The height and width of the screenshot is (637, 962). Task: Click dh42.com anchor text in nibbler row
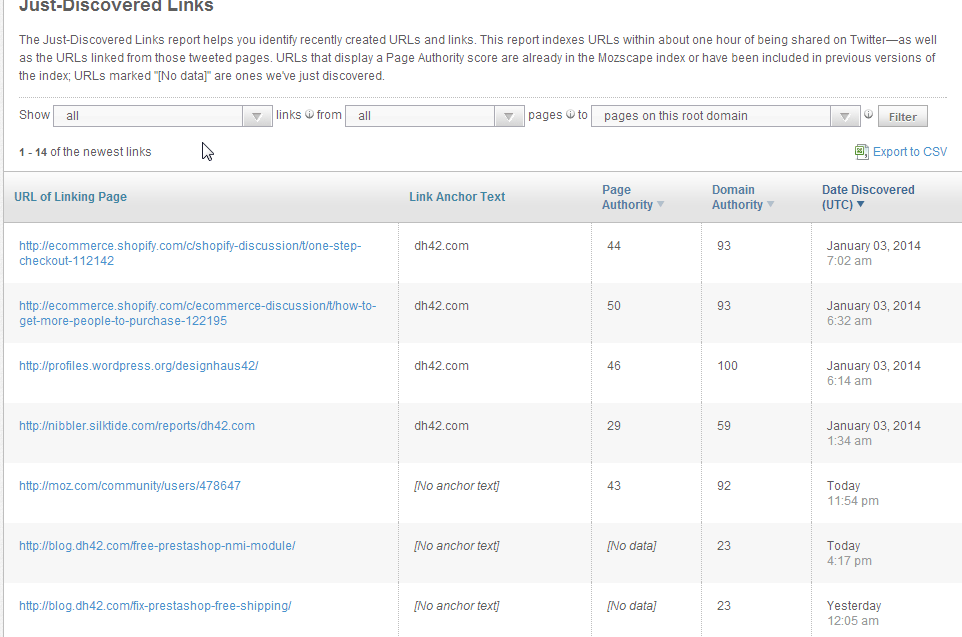point(441,426)
